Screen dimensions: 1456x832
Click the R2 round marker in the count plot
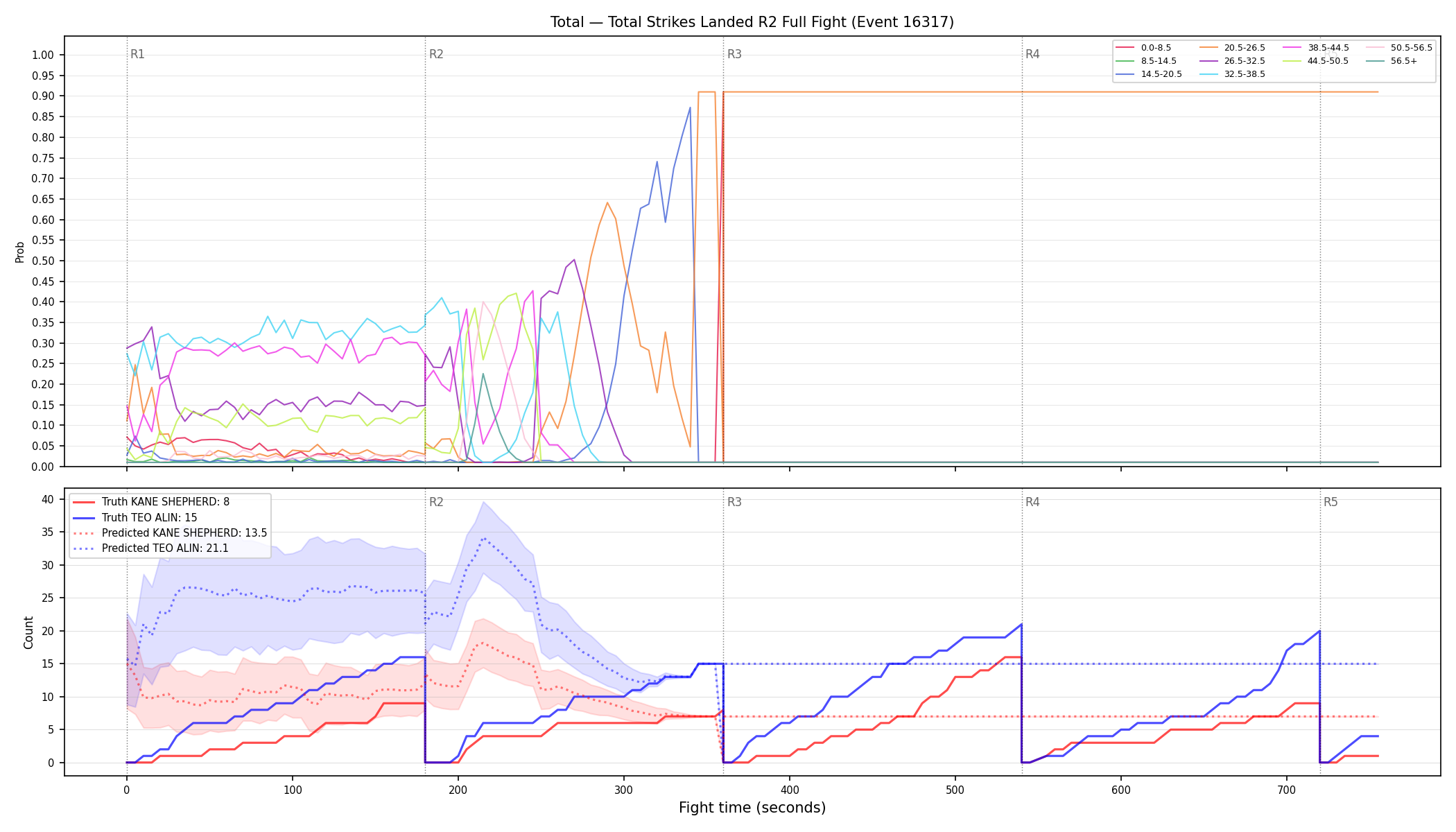pyautogui.click(x=436, y=502)
